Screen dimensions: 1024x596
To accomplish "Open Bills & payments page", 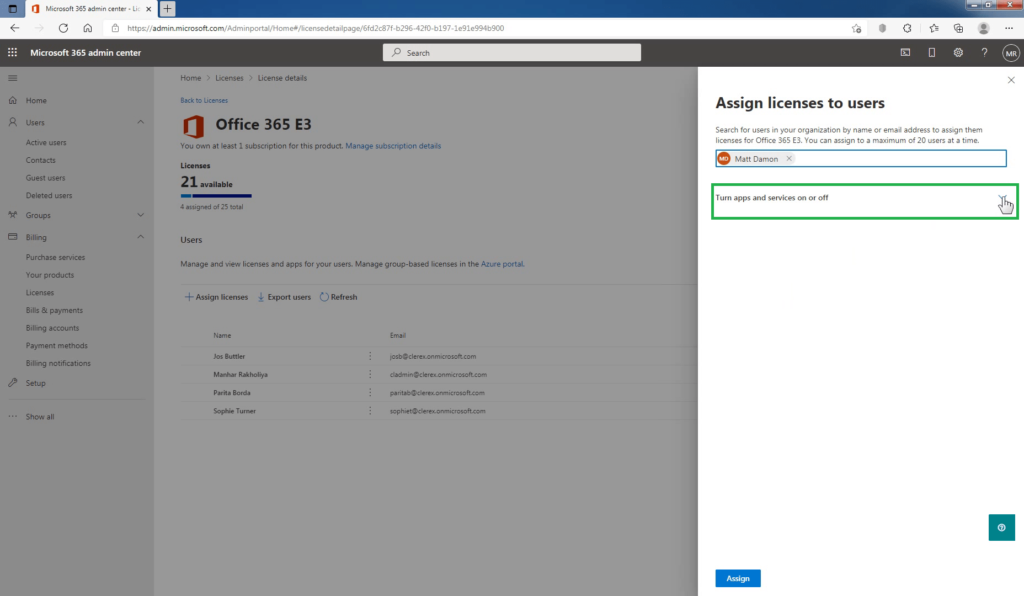I will 54,310.
